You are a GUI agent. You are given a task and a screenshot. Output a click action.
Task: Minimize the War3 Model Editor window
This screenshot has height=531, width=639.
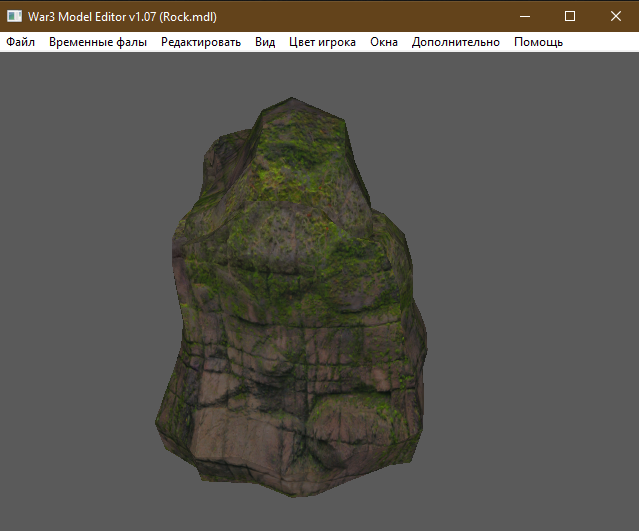tap(523, 16)
